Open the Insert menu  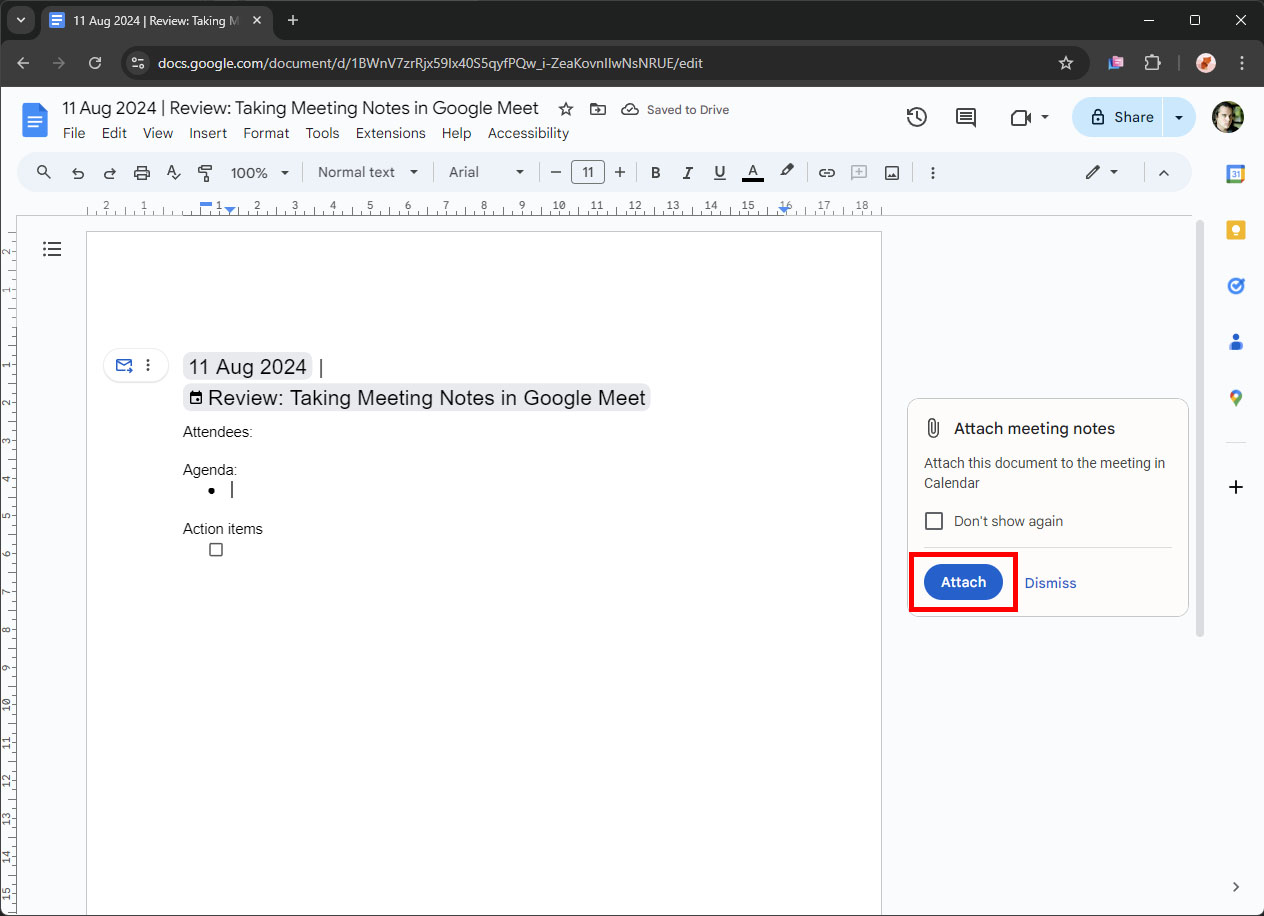tap(208, 133)
